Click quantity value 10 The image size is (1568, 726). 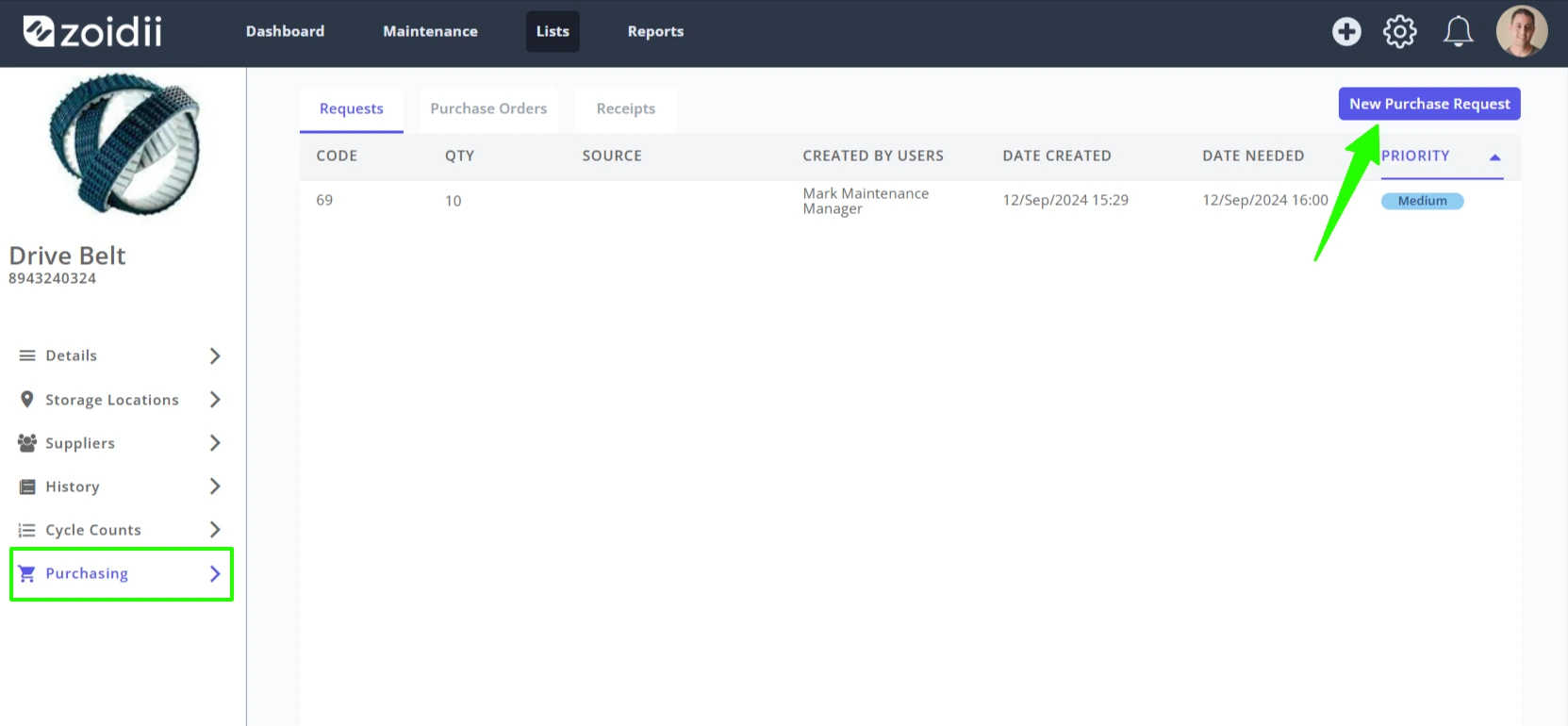coord(454,201)
